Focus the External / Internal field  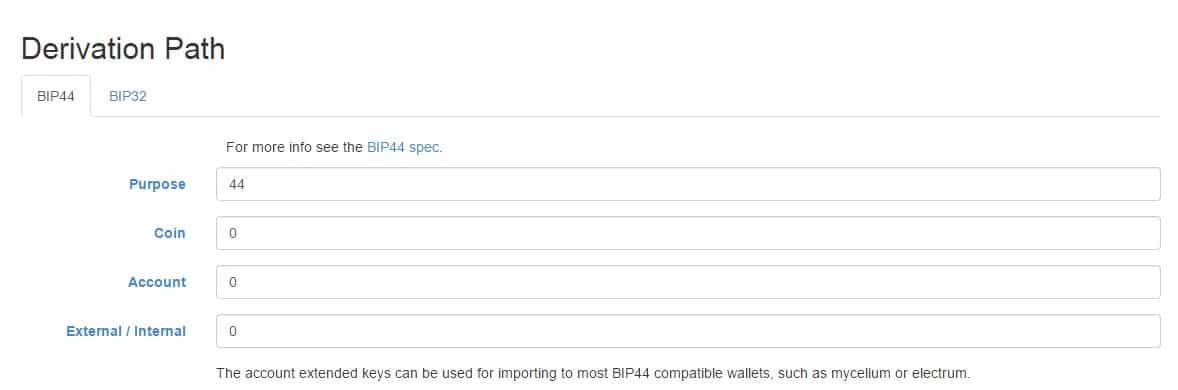tap(688, 331)
